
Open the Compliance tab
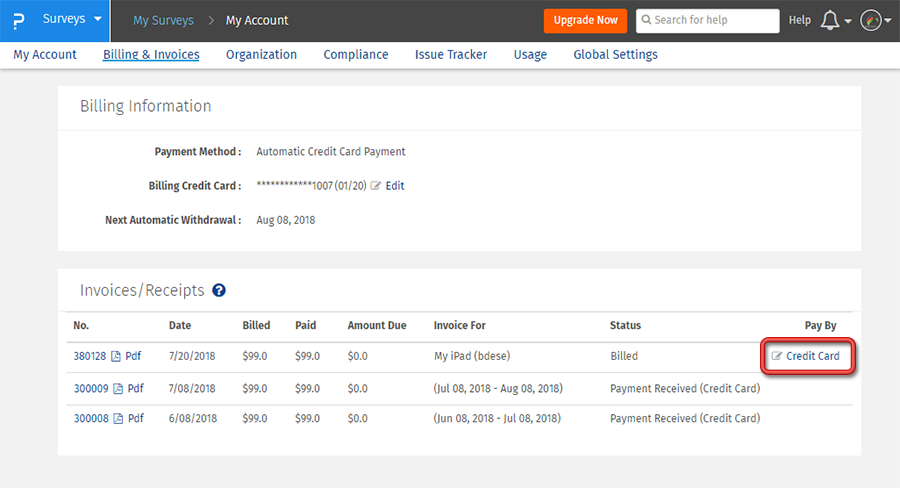355,55
